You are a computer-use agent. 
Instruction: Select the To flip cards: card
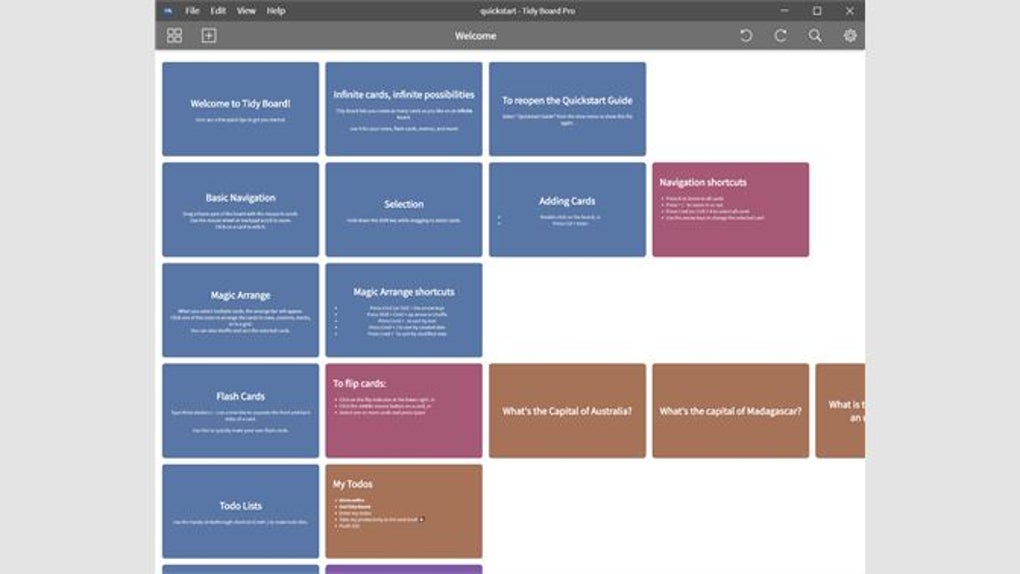click(404, 411)
